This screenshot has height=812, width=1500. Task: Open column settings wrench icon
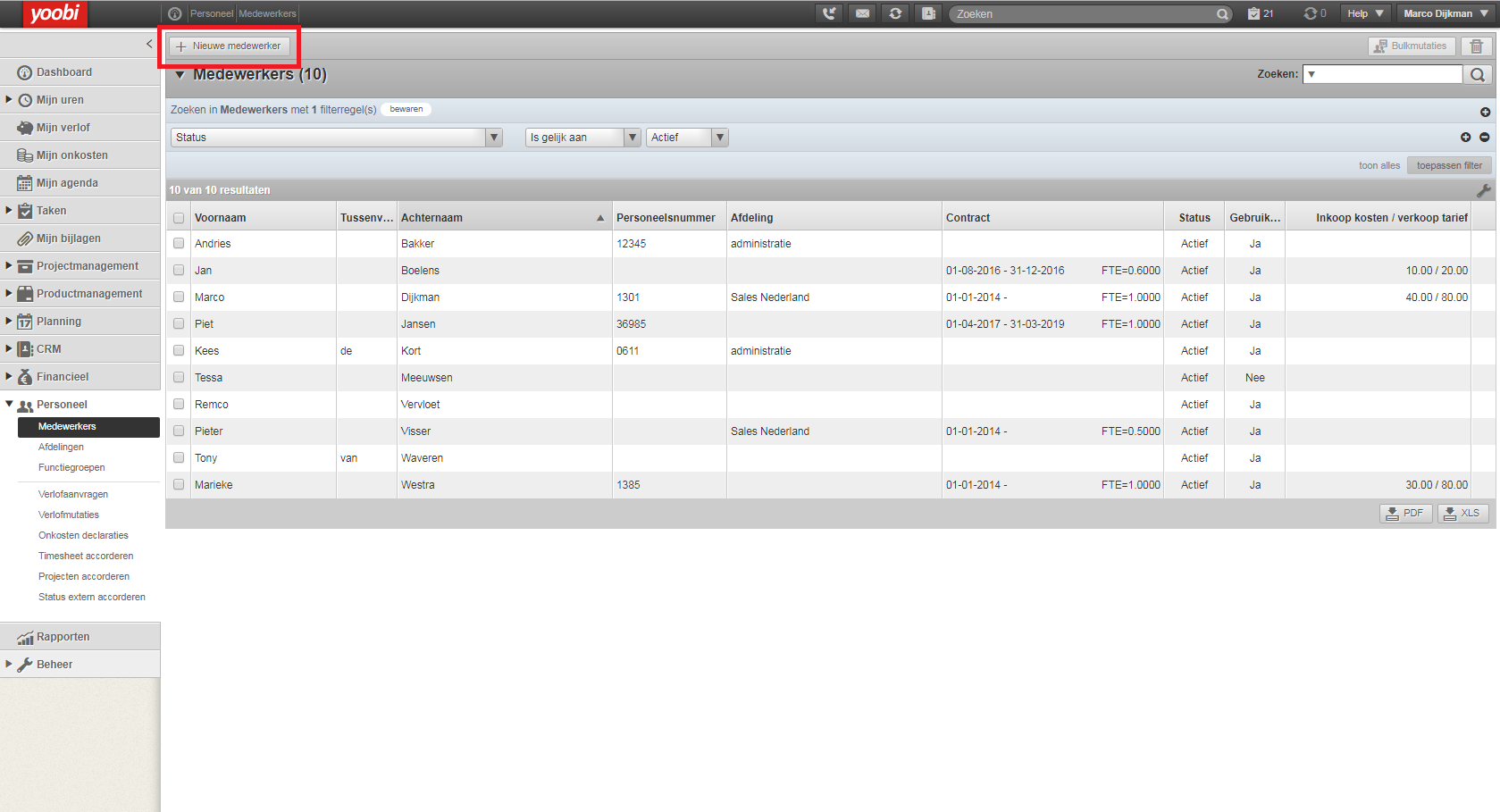click(x=1484, y=190)
